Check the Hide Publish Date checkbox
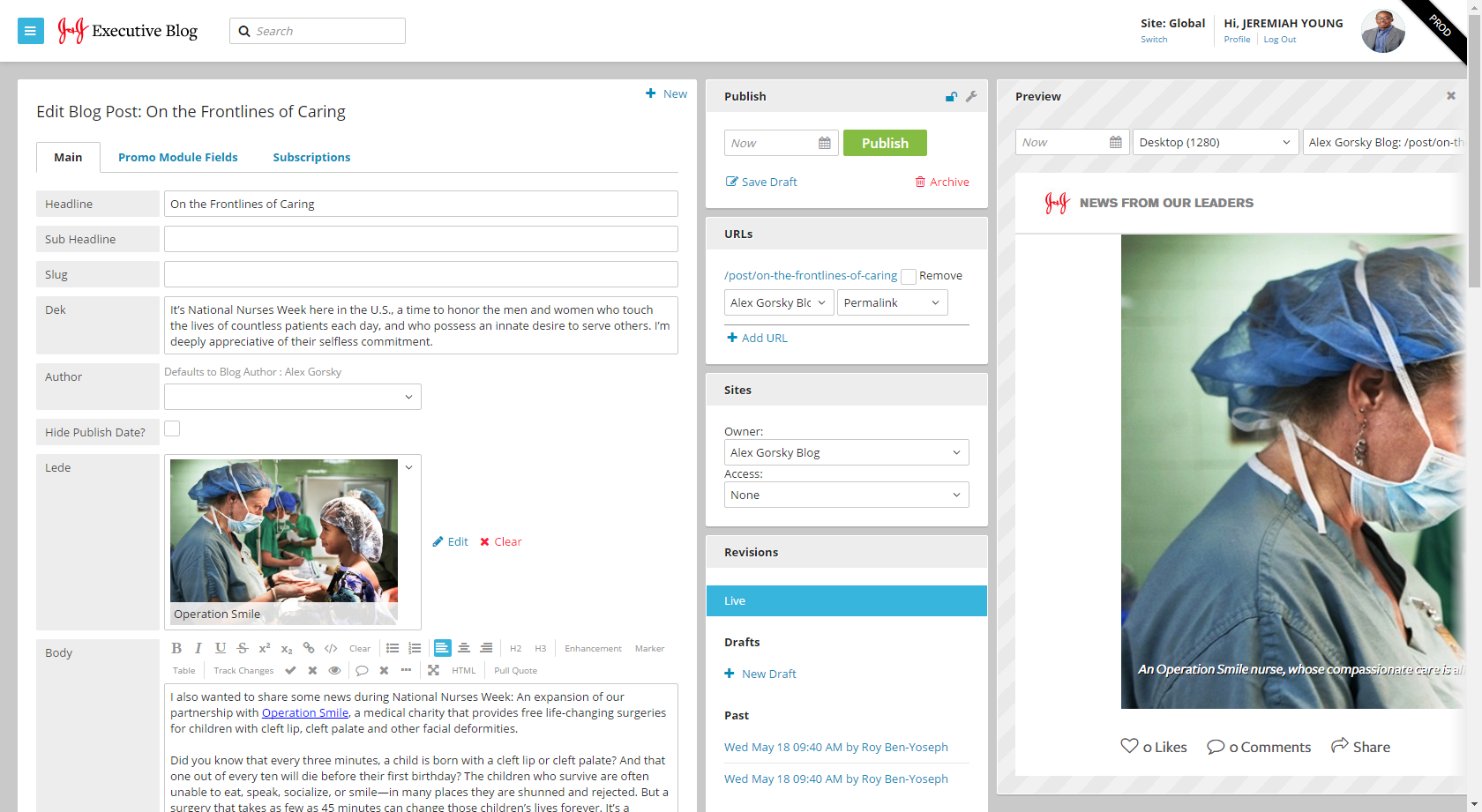The width and height of the screenshot is (1482, 812). pos(172,428)
